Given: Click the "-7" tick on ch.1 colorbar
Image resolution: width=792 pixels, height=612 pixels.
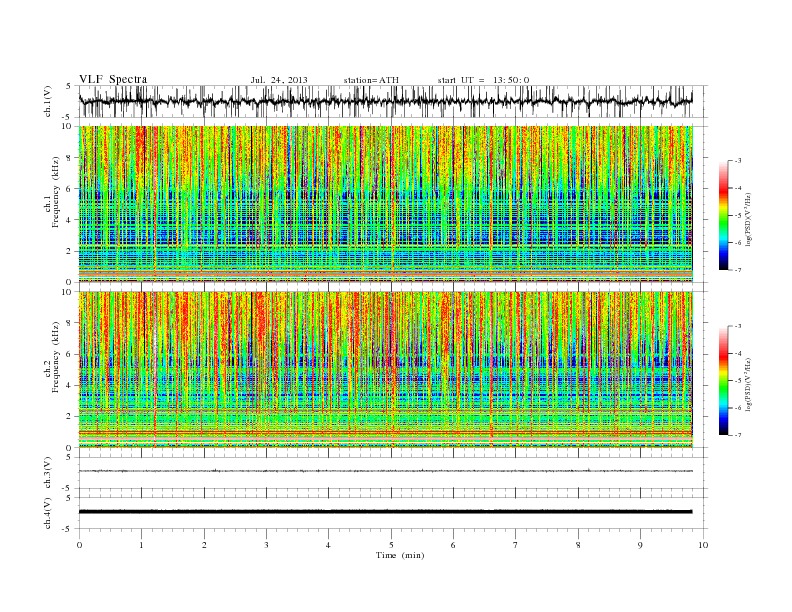Looking at the screenshot, I should (x=738, y=270).
